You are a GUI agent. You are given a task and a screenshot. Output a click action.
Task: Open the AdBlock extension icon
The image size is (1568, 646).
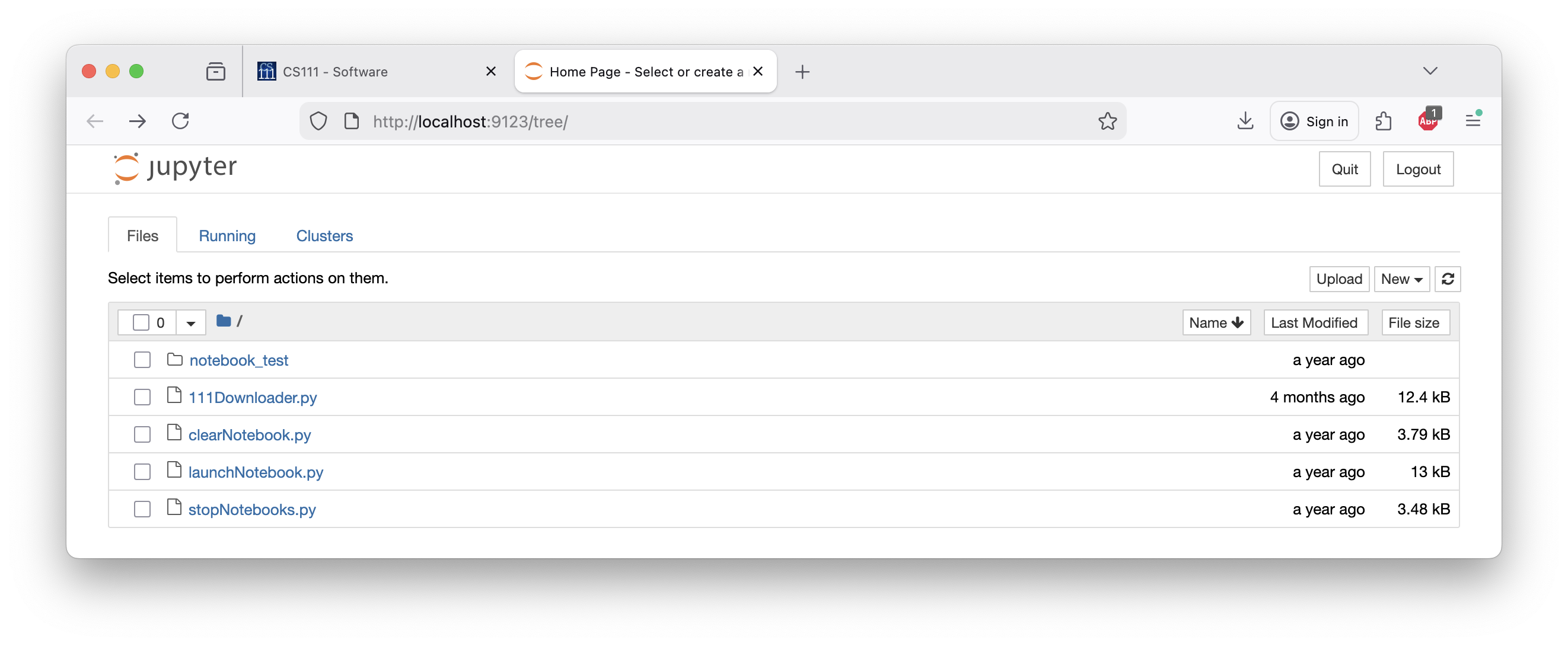pos(1429,120)
